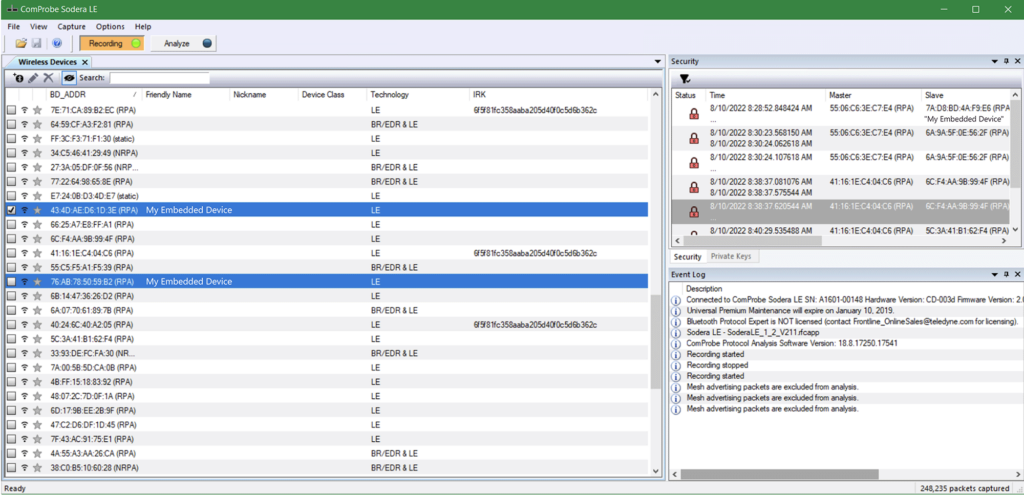
Task: Open the Help menu
Action: pyautogui.click(x=143, y=27)
